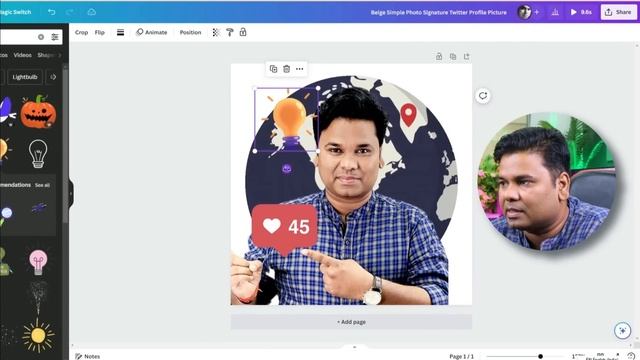Choose the pink lightbulb graphic
The height and width of the screenshot is (360, 640).
pos(38,262)
